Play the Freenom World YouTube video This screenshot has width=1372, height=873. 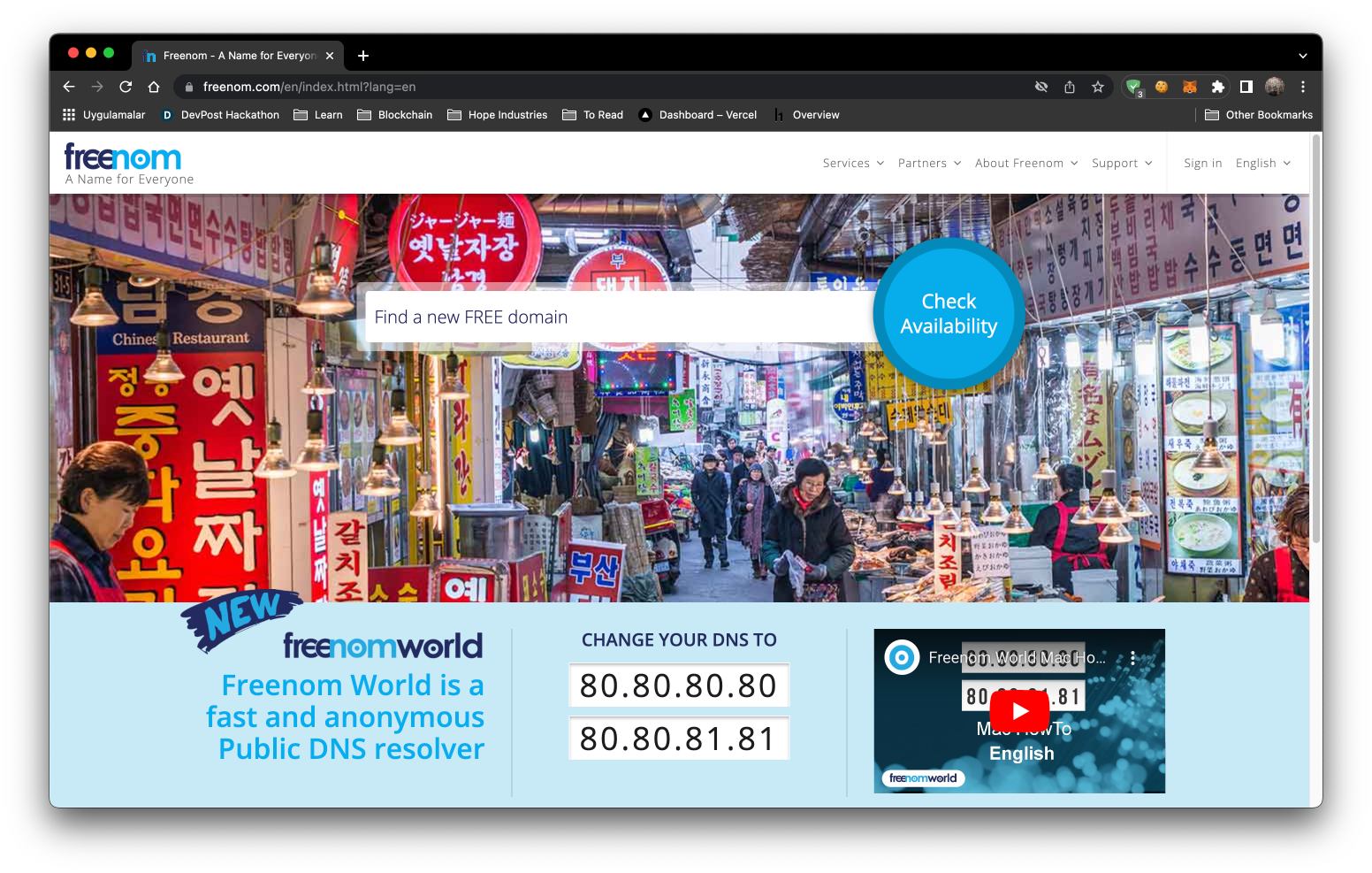click(x=1019, y=711)
